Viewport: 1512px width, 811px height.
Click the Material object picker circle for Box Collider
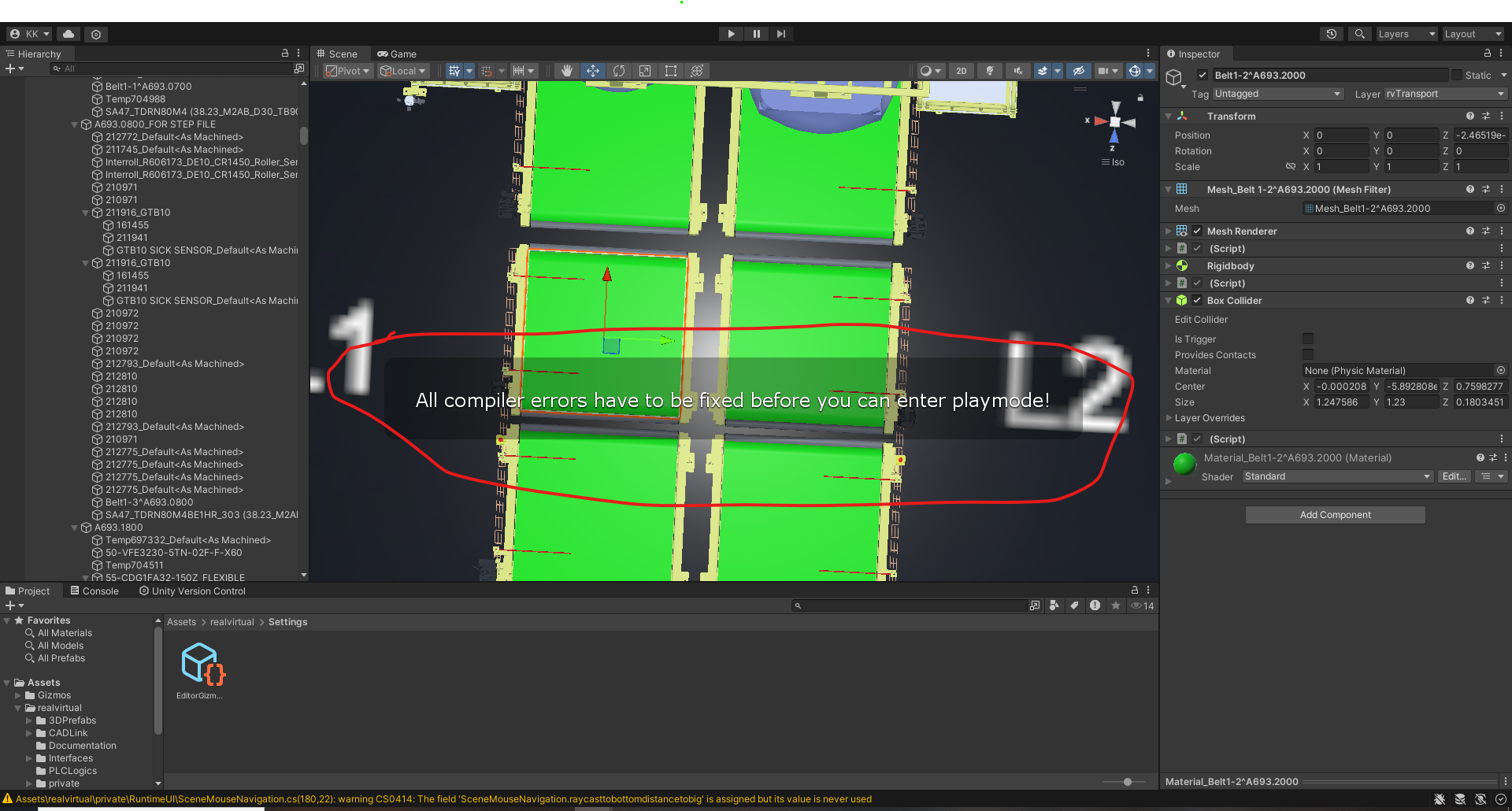point(1501,370)
